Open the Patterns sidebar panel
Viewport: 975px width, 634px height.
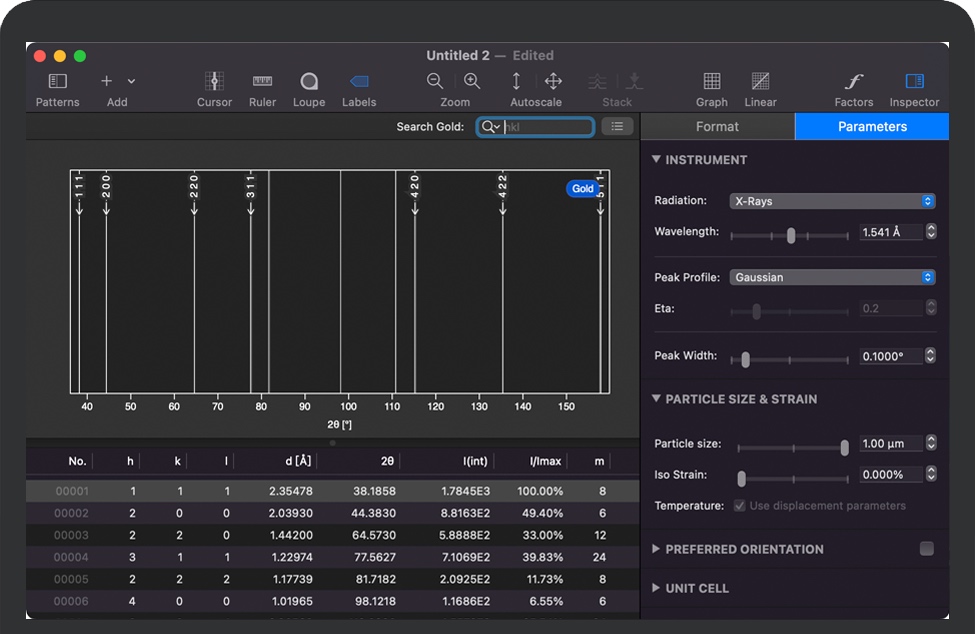click(57, 82)
